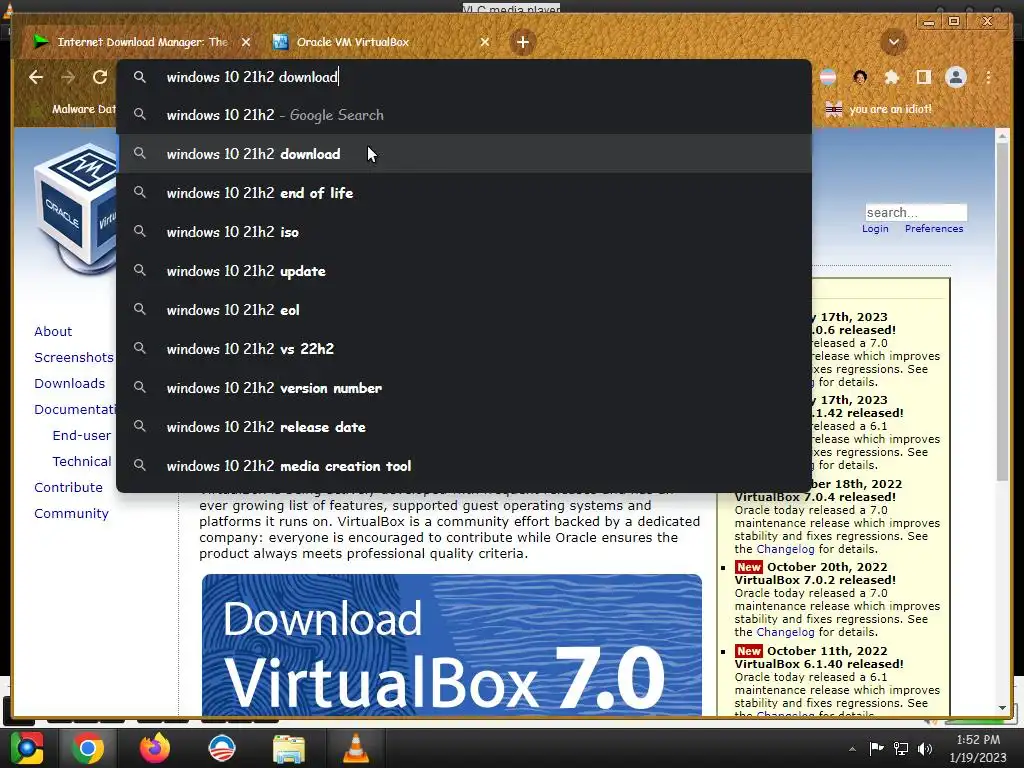This screenshot has width=1024, height=768.
Task: Switch to the Oracle VM VirtualBox tab
Action: (x=379, y=42)
